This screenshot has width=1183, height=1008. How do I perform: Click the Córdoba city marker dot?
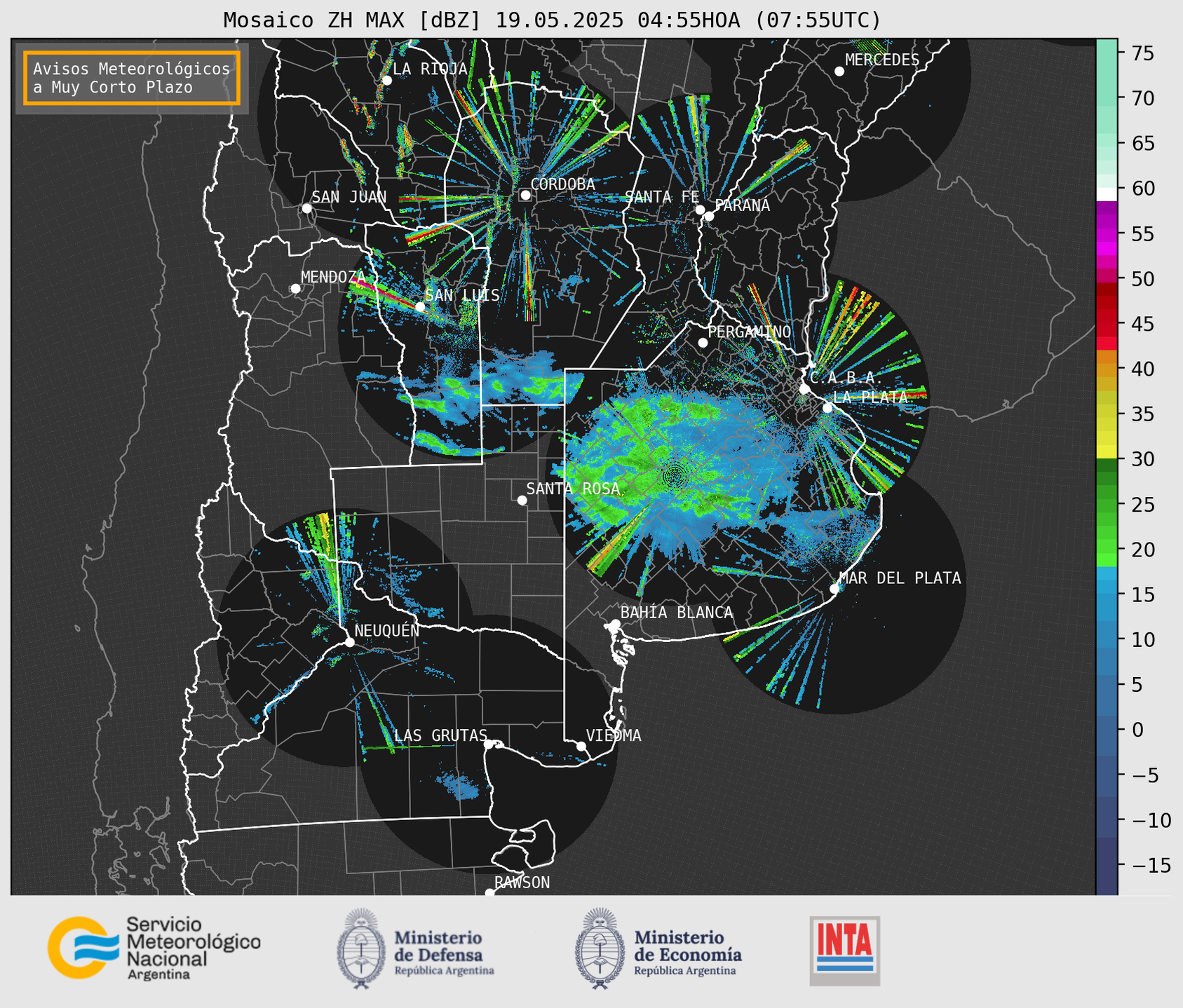[x=525, y=195]
